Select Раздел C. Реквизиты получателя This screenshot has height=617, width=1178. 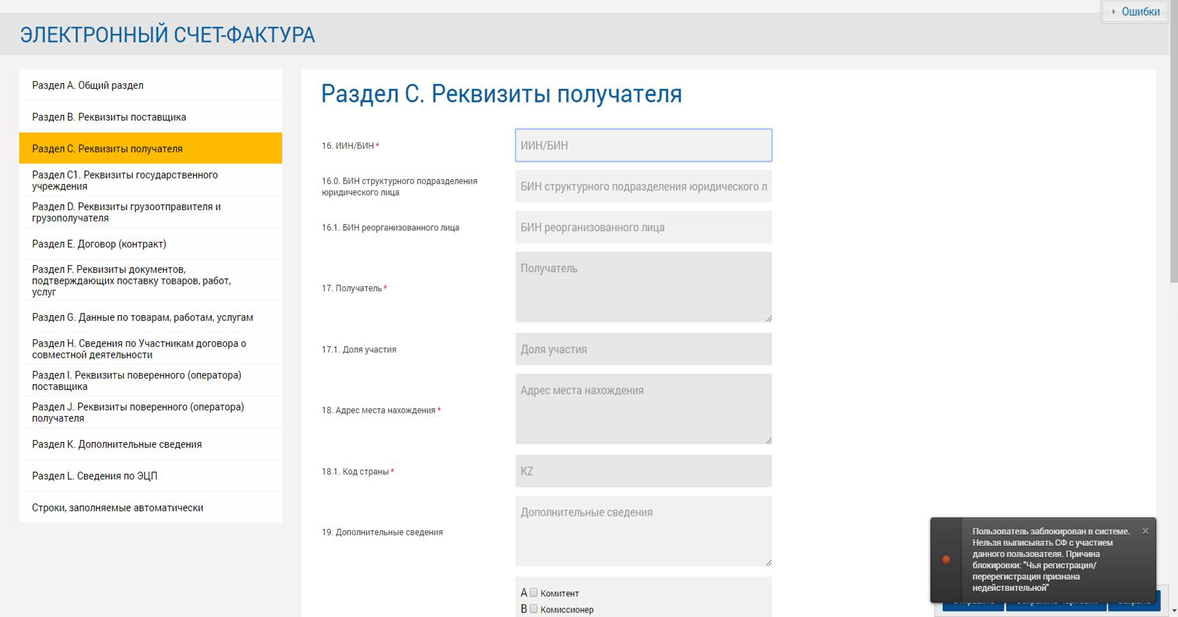[x=150, y=148]
